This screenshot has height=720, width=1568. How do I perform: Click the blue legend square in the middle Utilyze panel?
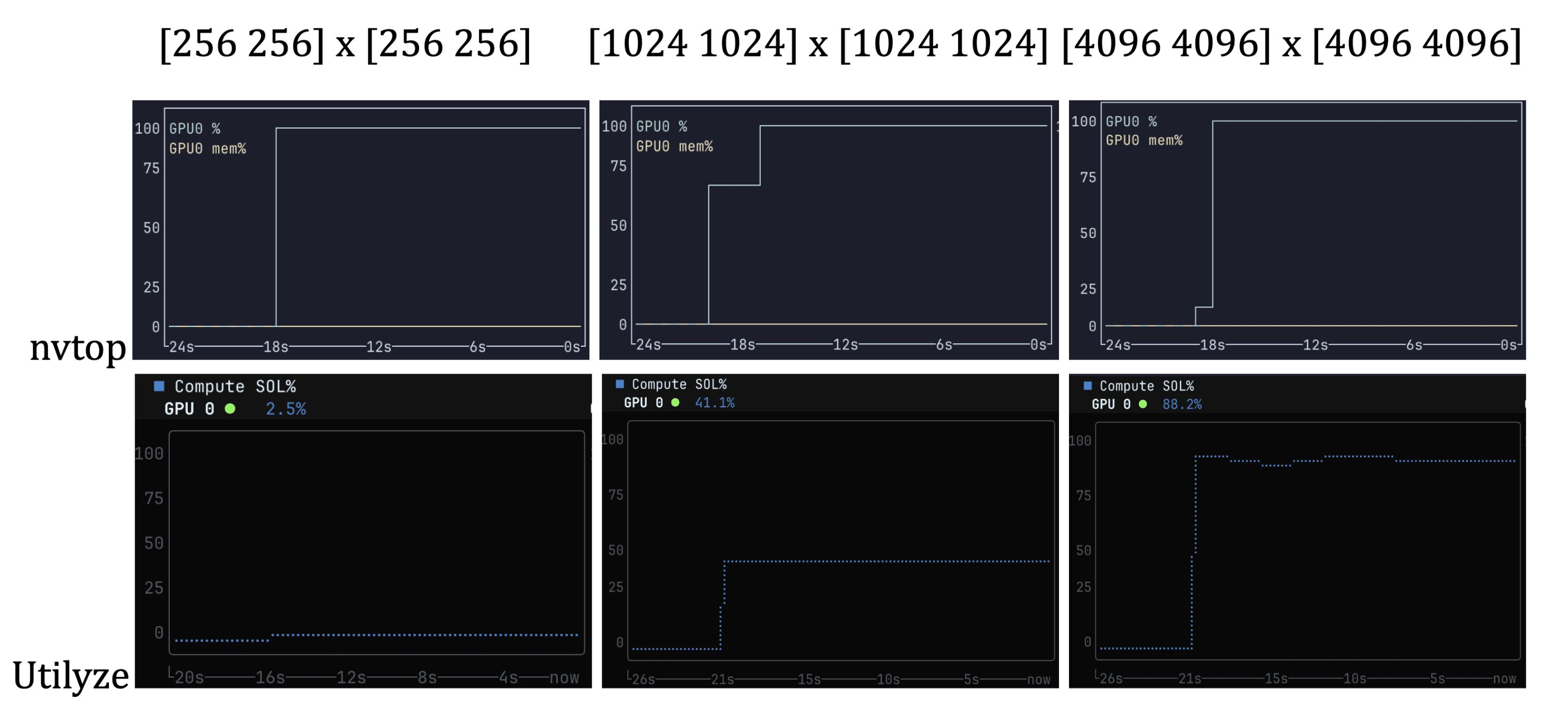tap(619, 384)
